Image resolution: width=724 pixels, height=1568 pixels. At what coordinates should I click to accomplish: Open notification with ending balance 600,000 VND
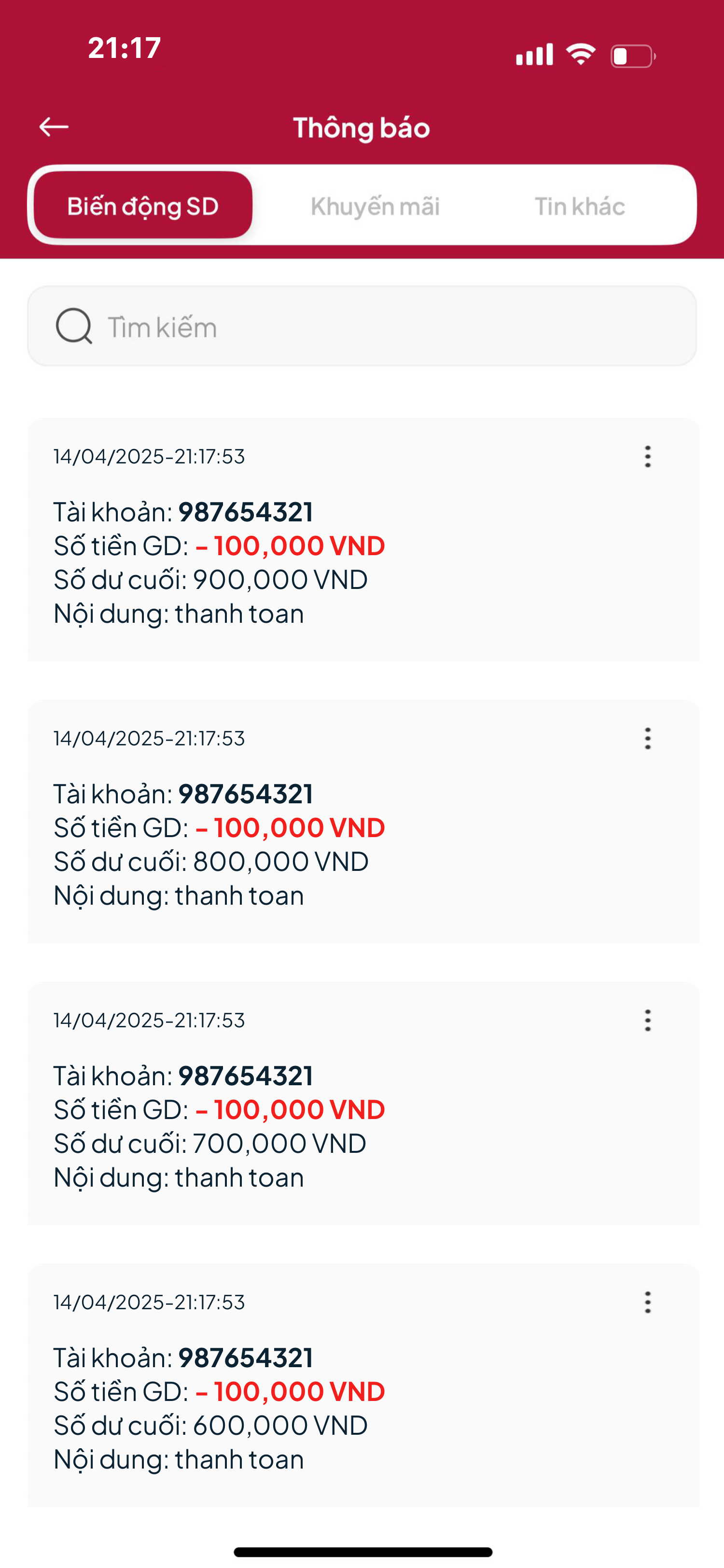(x=364, y=1385)
